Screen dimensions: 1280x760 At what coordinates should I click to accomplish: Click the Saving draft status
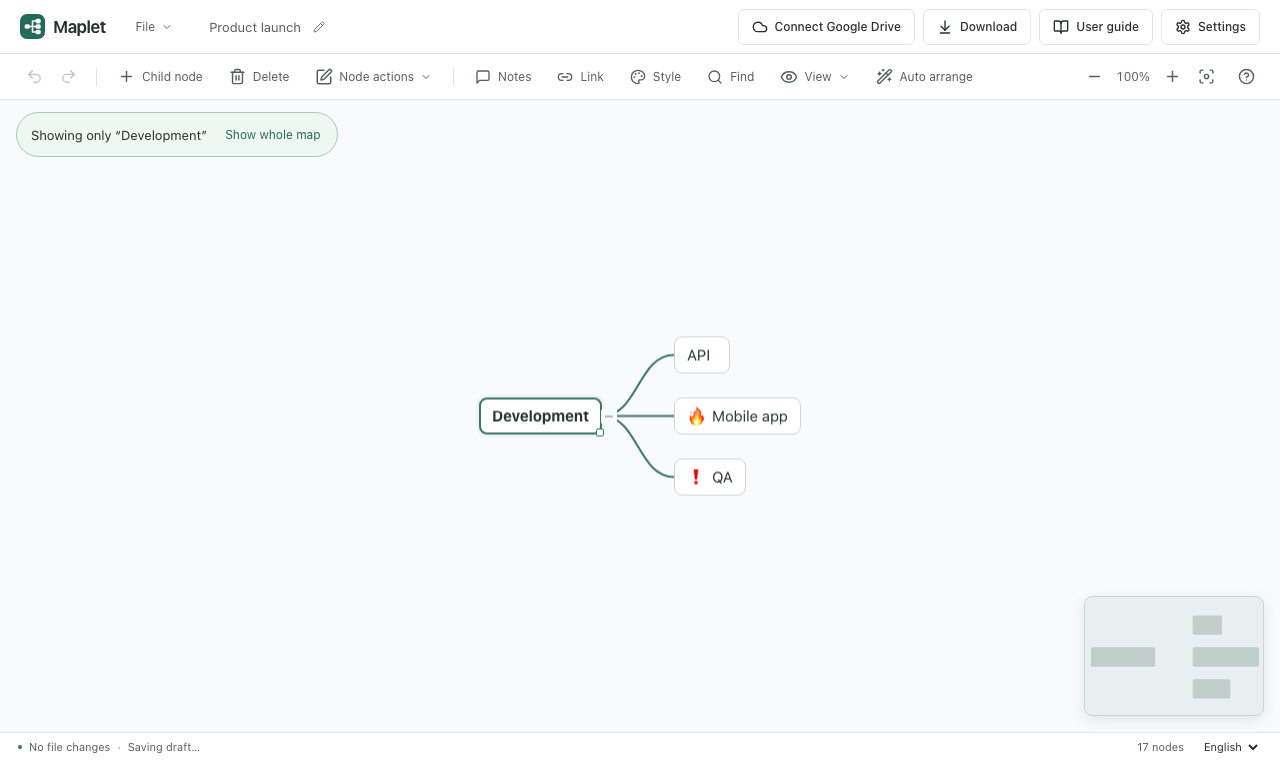(164, 747)
